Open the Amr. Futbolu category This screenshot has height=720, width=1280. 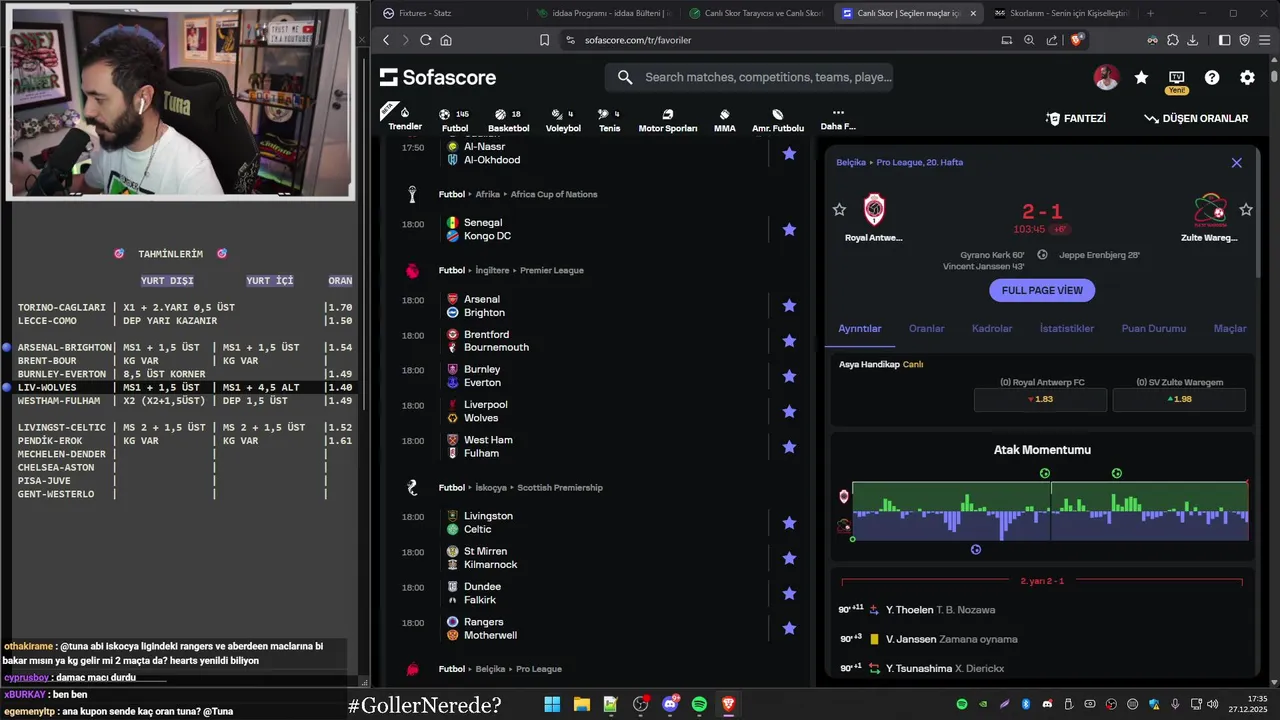pyautogui.click(x=778, y=120)
